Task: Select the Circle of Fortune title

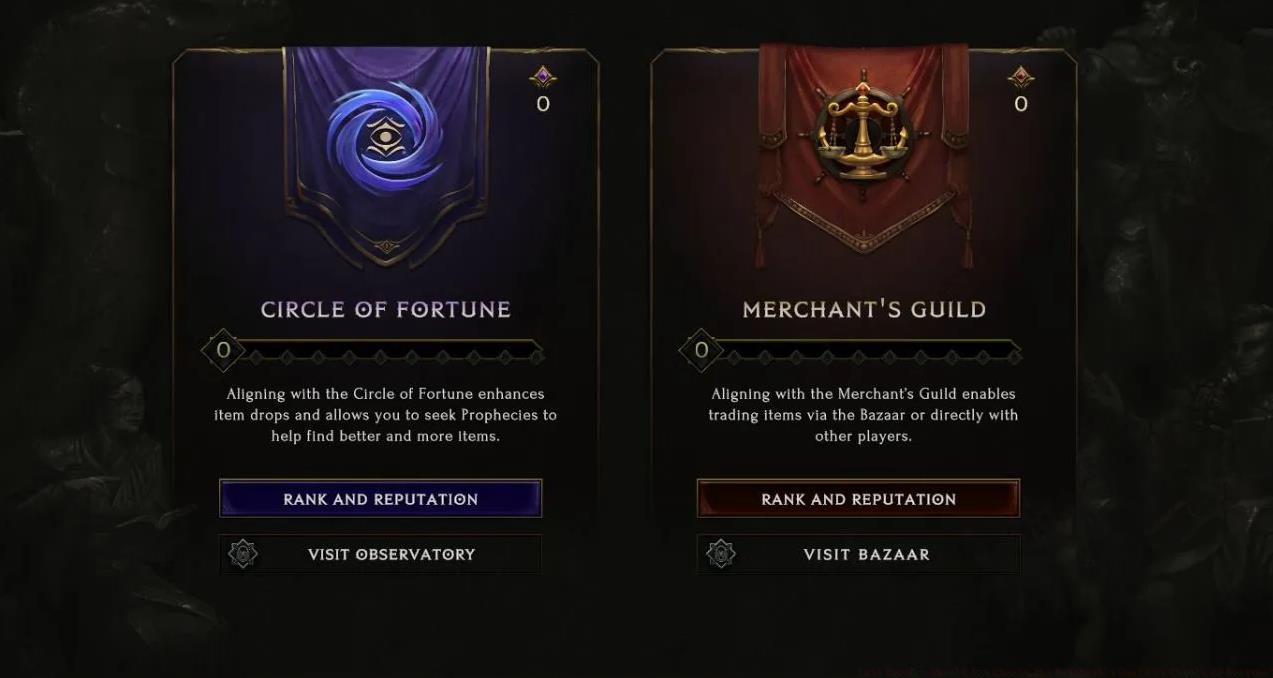Action: coord(385,310)
